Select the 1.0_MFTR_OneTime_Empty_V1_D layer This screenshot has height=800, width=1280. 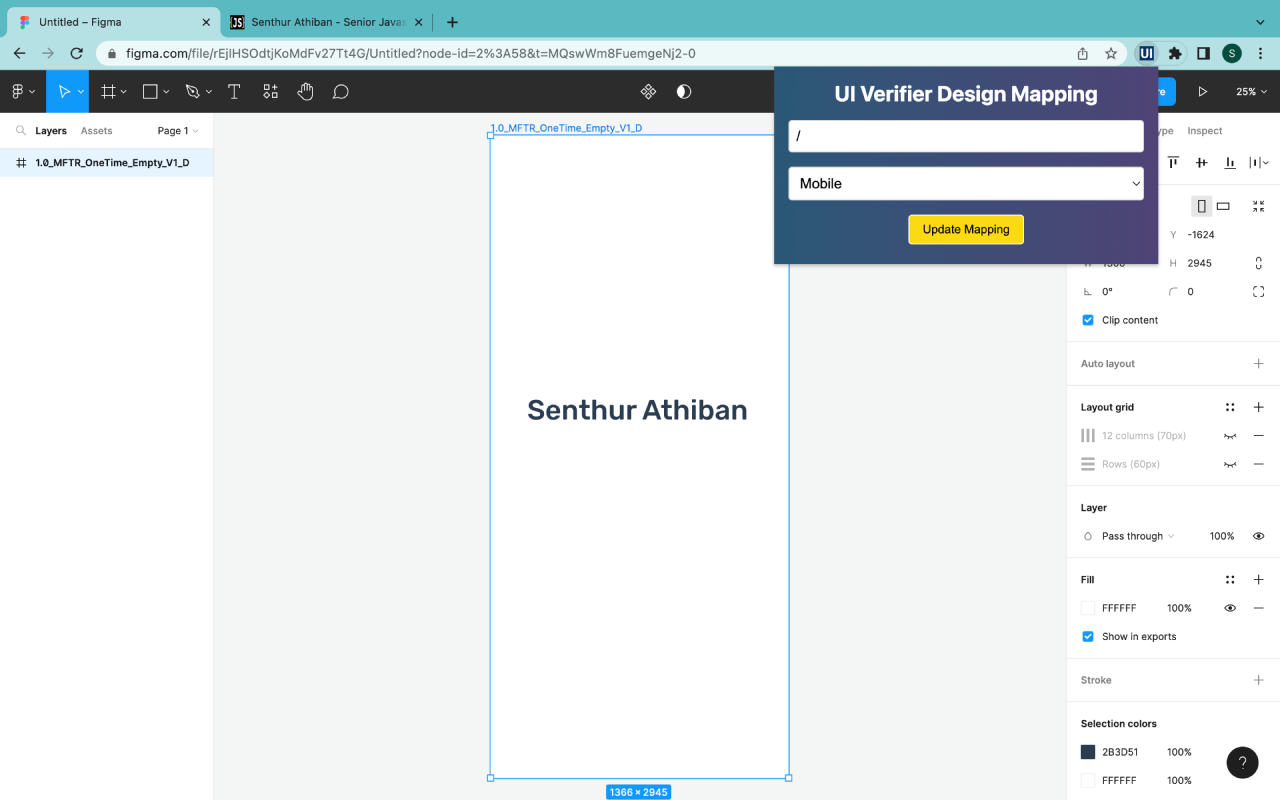pyautogui.click(x=106, y=162)
